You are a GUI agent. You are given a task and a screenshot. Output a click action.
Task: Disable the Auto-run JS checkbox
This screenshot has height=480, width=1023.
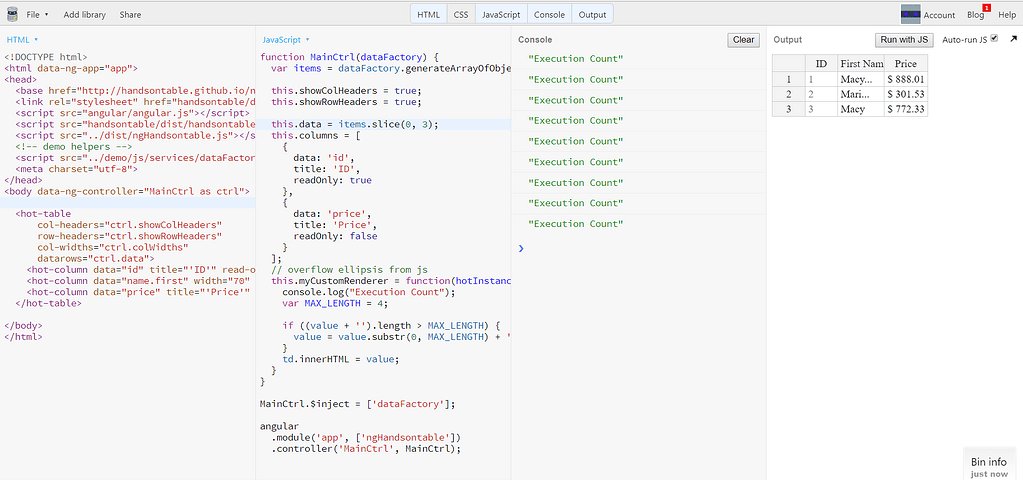993,39
